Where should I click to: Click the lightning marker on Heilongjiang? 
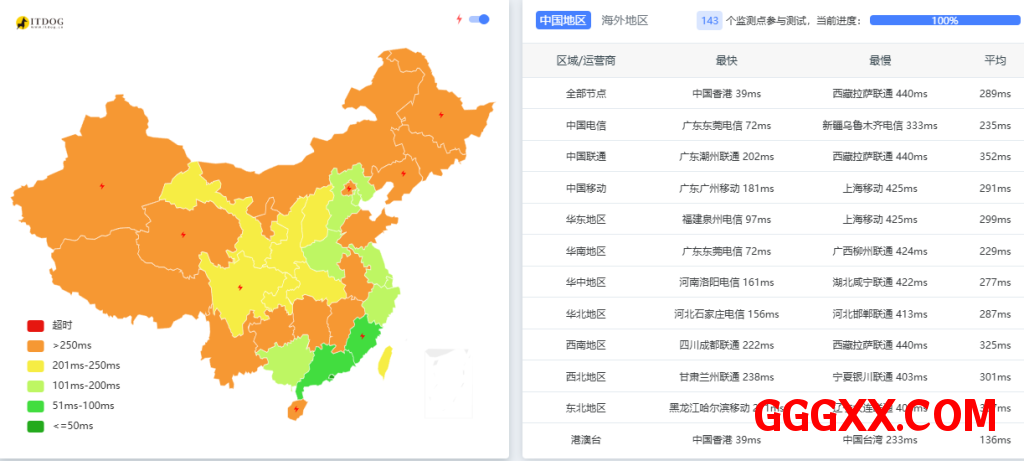click(440, 114)
